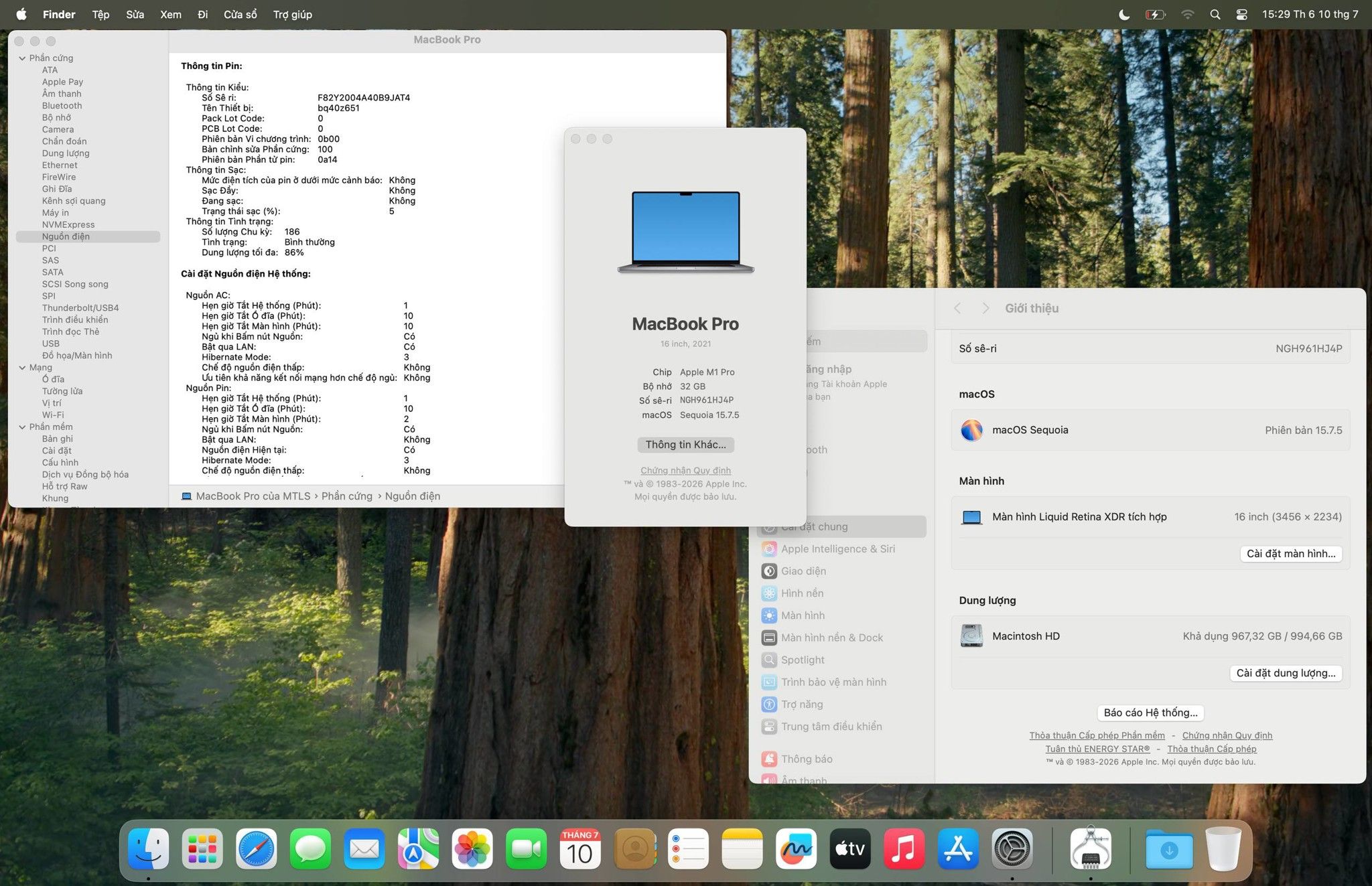This screenshot has width=1372, height=886.
Task: Go forward in System Settings navigation
Action: [x=985, y=308]
